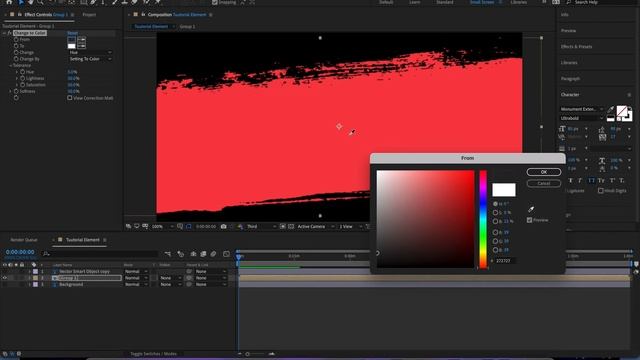Screen dimensions: 640x360
Task: Click the eyedropper in the From color dialog
Action: point(531,209)
